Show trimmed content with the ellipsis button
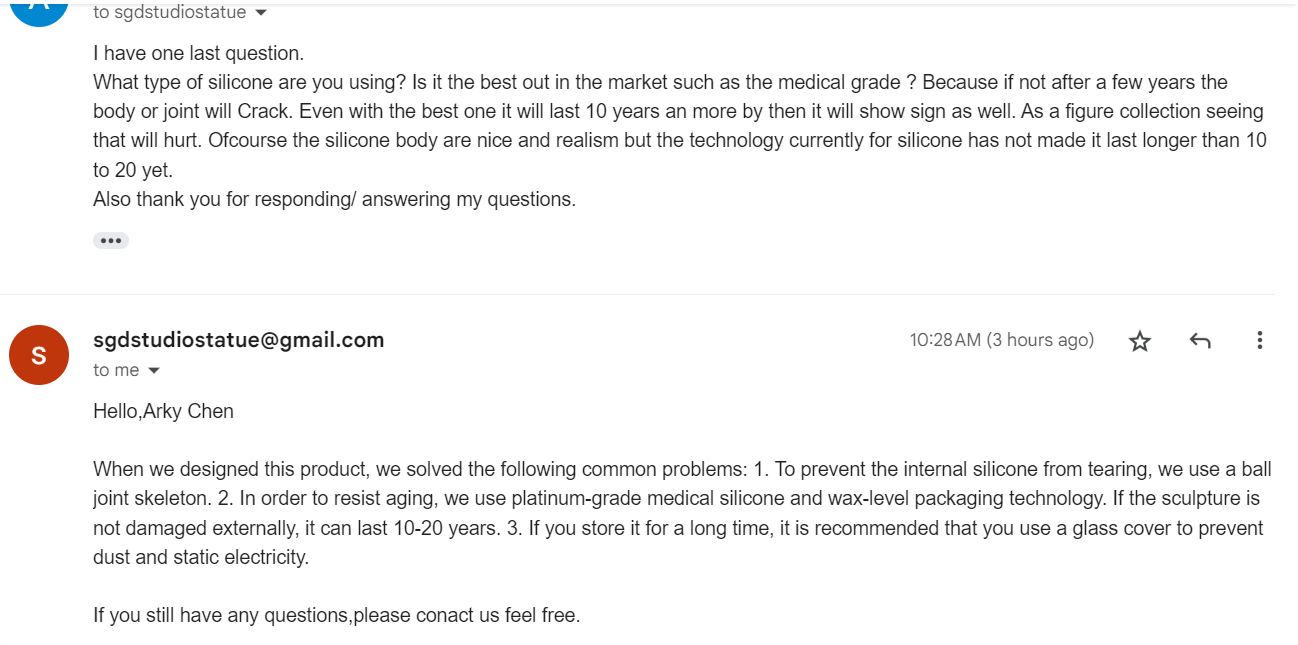 (x=111, y=240)
